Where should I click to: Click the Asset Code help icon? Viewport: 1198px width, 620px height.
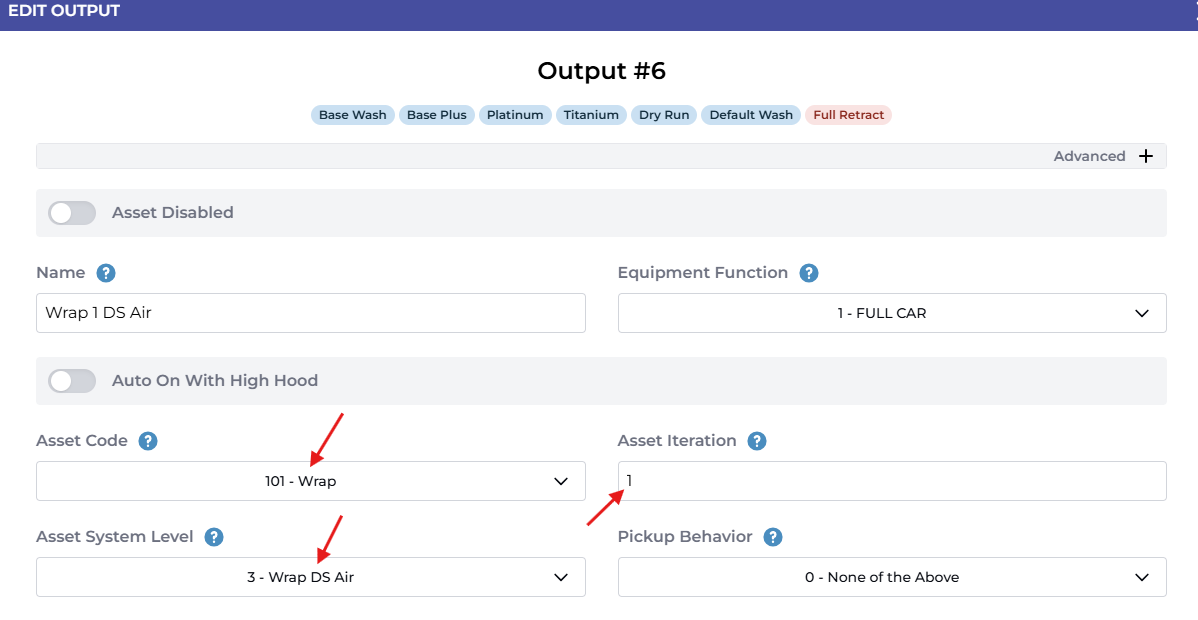click(x=148, y=441)
